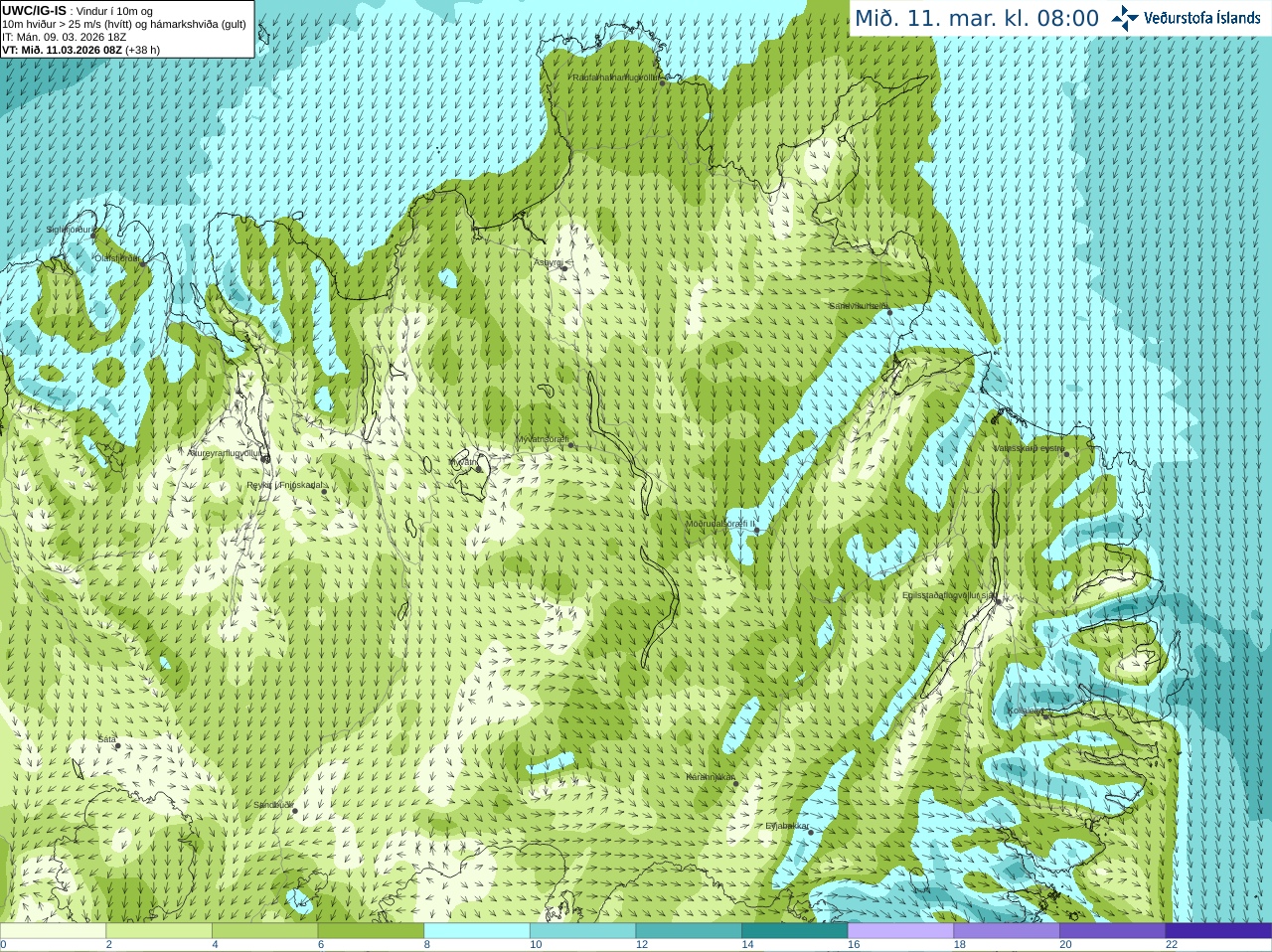Select the Vatnsskarð eystra station marker

tap(1066, 454)
